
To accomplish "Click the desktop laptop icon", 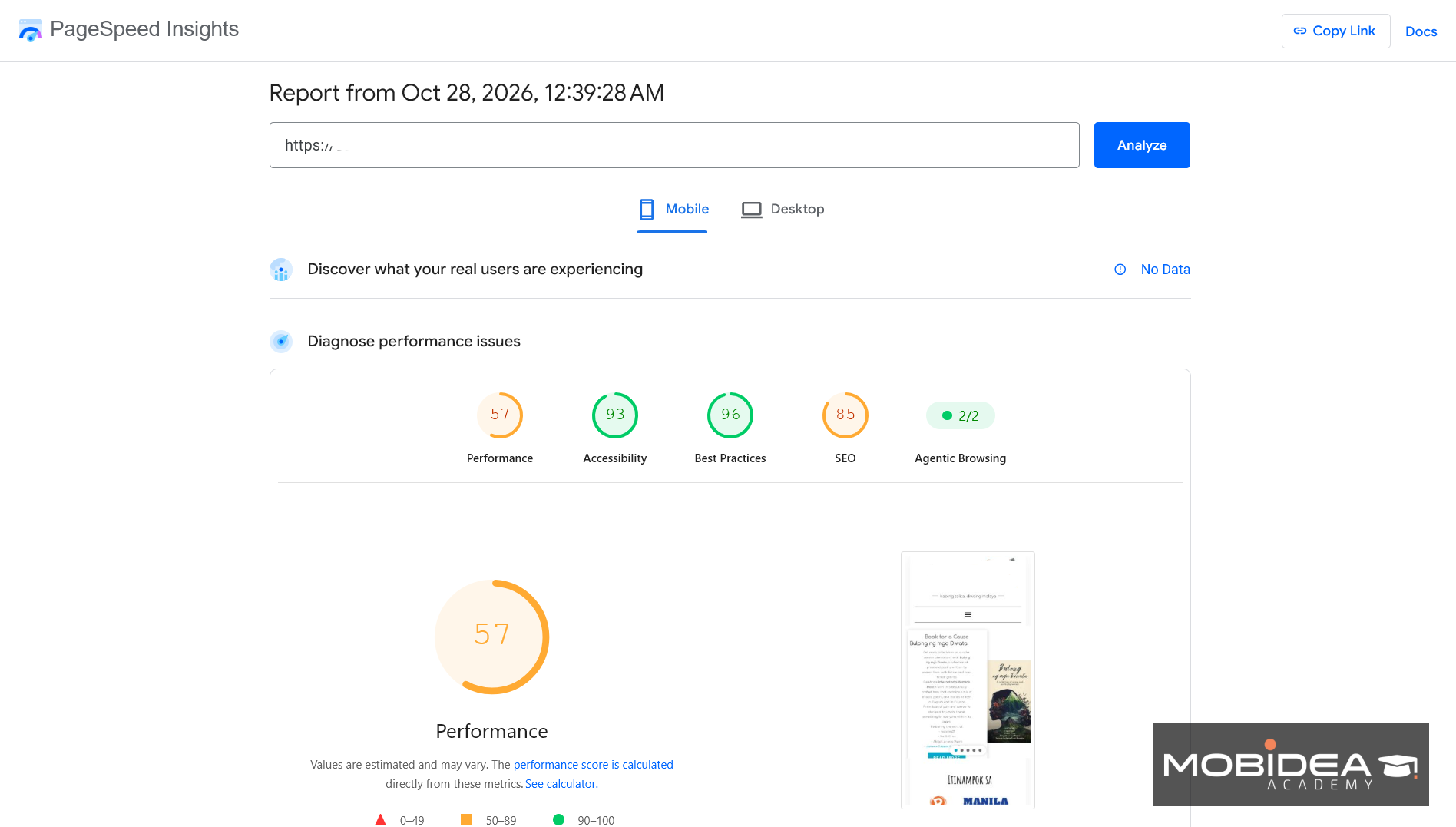I will coord(751,210).
